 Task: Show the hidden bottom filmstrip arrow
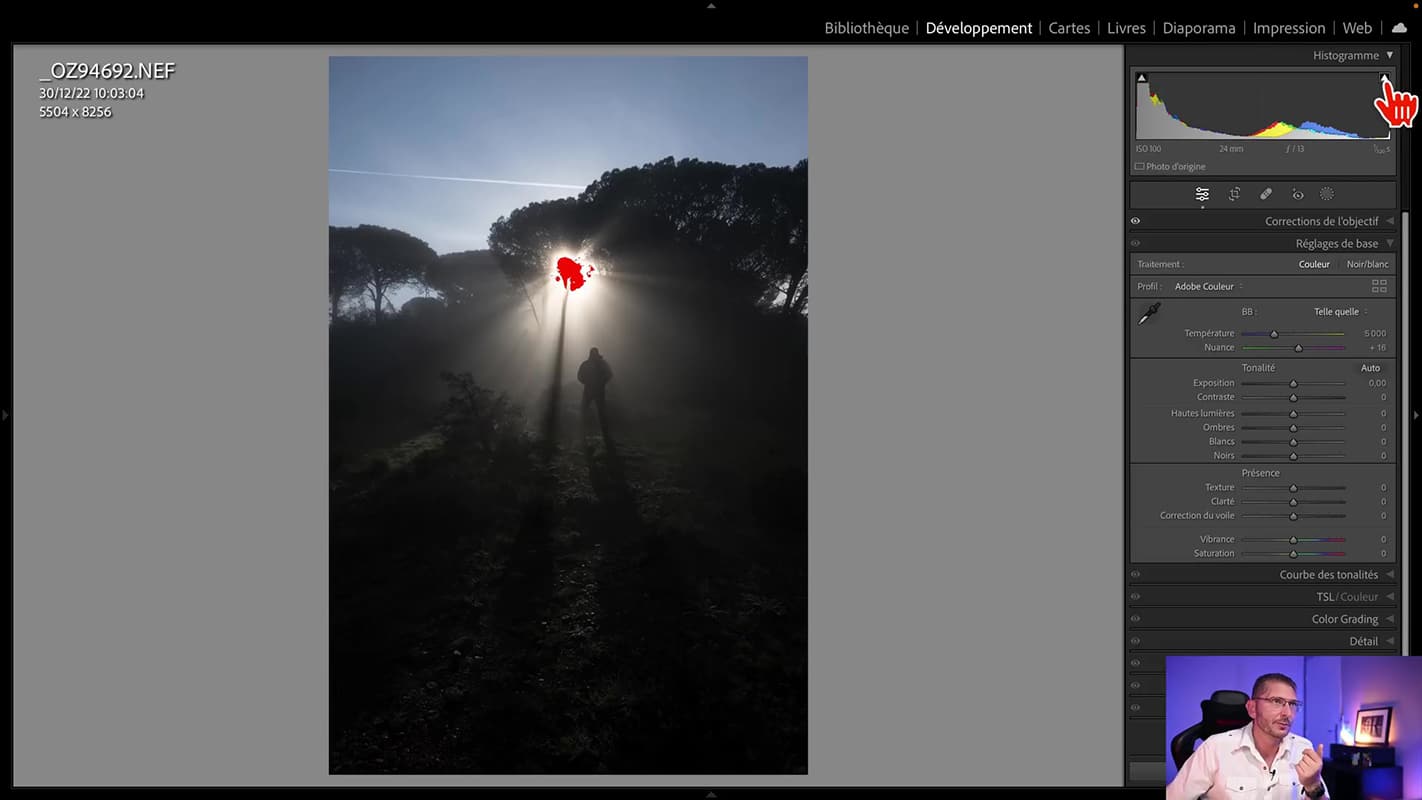coord(711,794)
